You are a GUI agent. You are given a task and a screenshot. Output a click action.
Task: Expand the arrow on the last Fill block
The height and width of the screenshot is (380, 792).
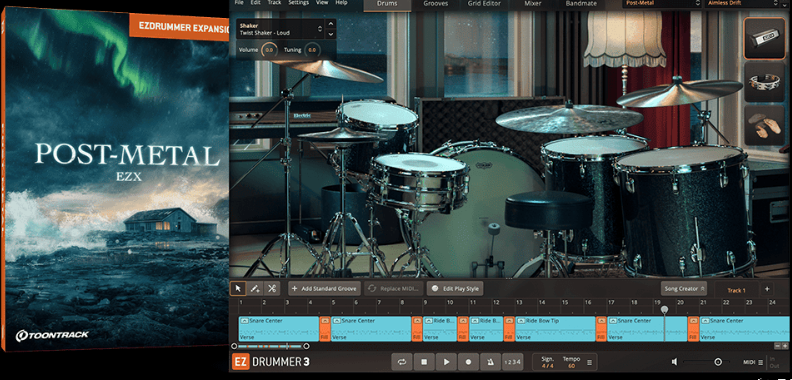[694, 320]
